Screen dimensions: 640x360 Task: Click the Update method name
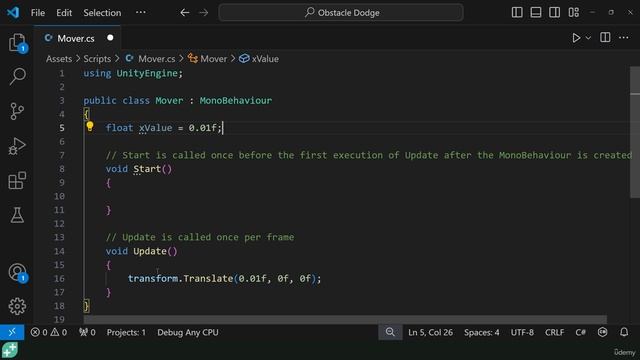pos(150,251)
